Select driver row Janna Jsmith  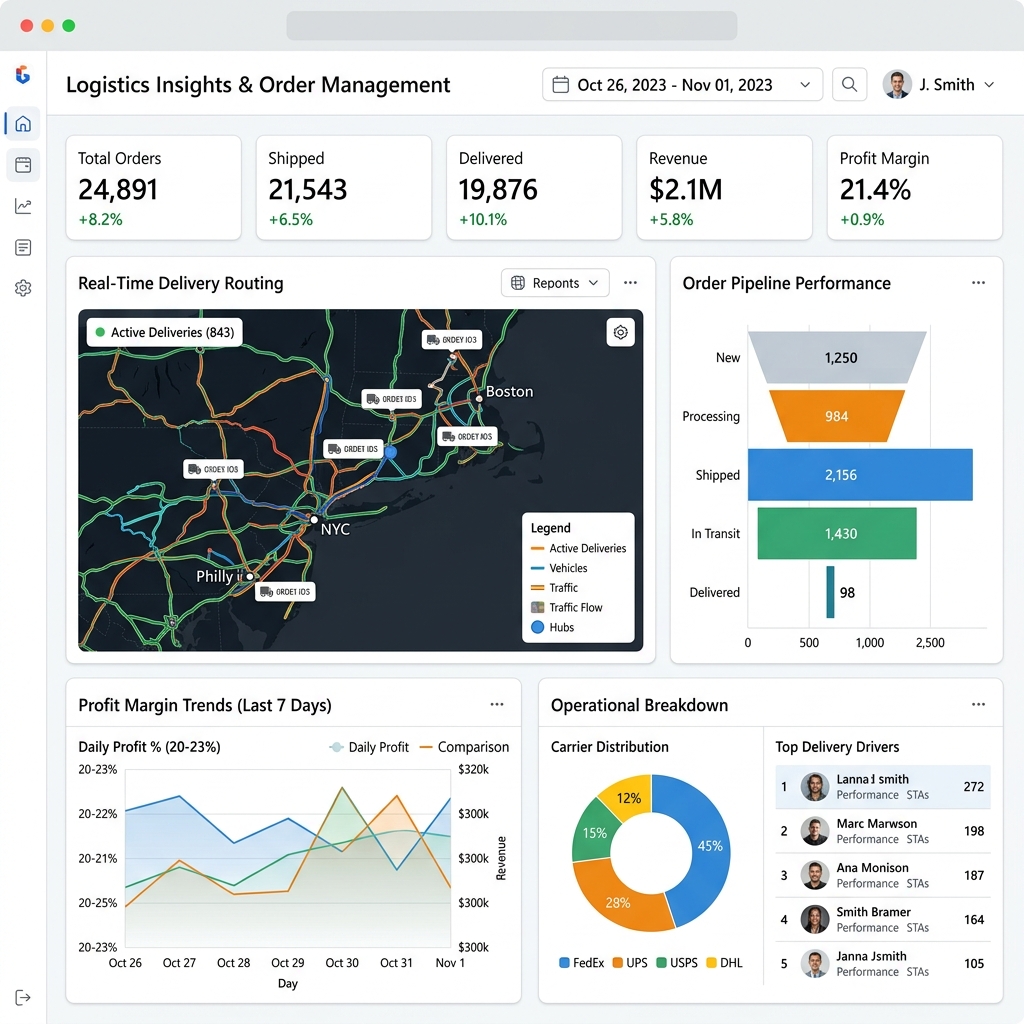coord(882,963)
